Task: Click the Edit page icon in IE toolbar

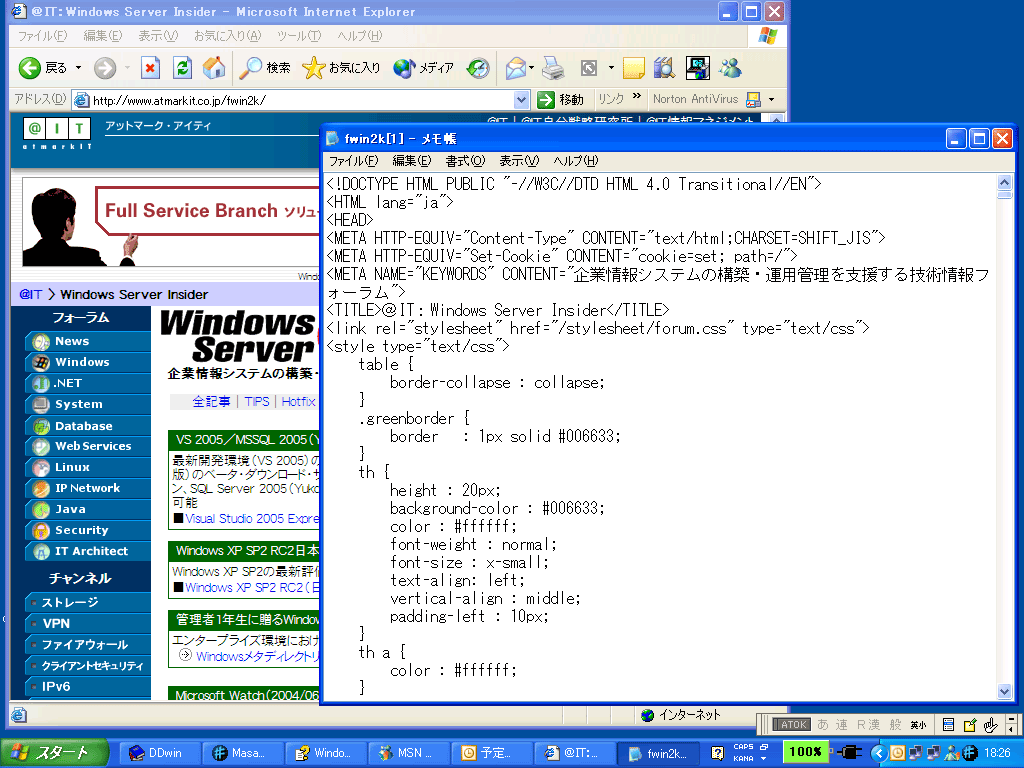Action: click(x=588, y=67)
